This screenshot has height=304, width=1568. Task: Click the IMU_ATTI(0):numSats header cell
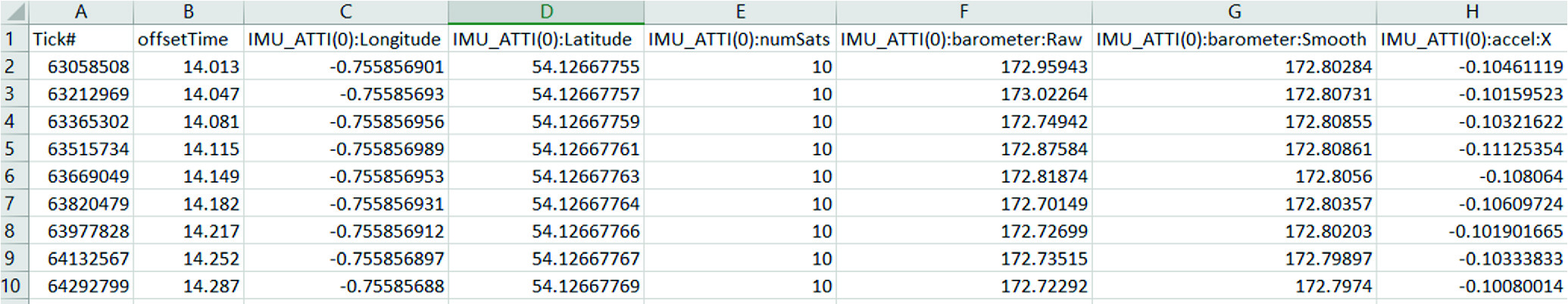[740, 39]
